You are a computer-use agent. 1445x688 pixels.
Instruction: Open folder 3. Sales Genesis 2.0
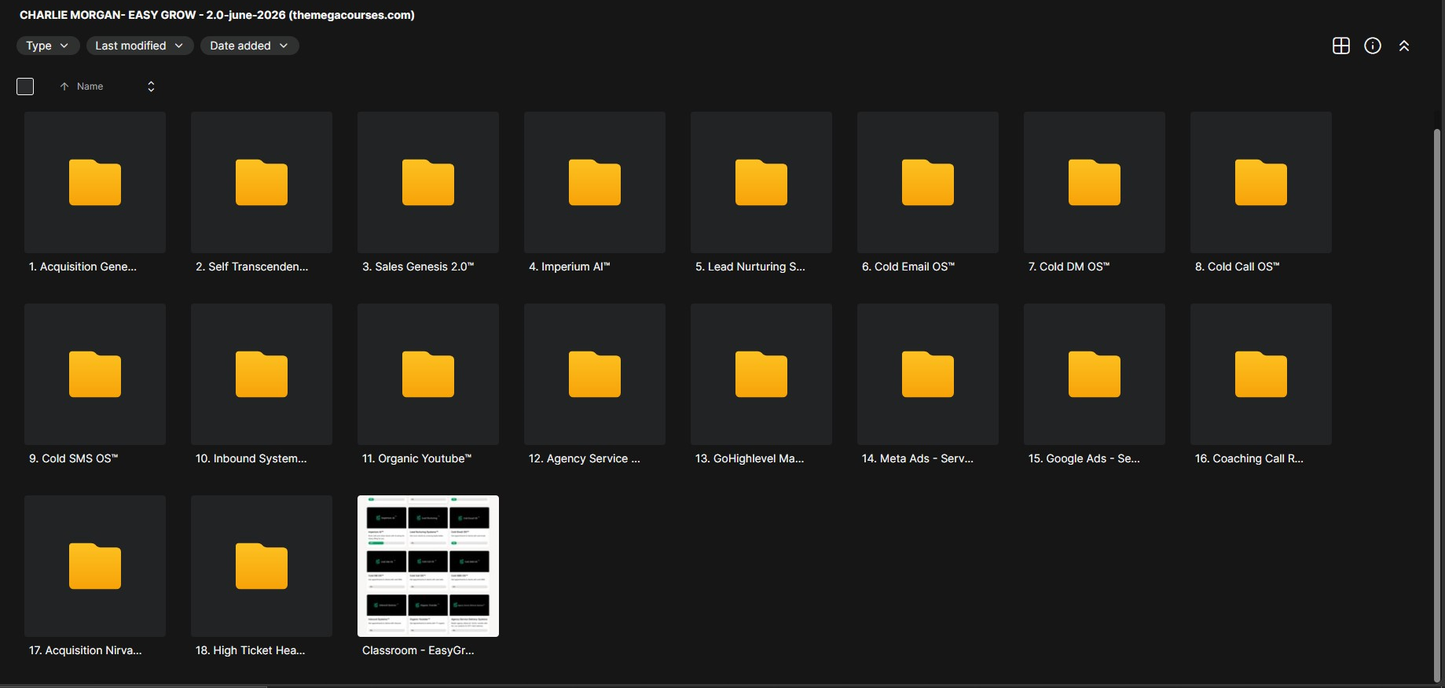[x=428, y=182]
